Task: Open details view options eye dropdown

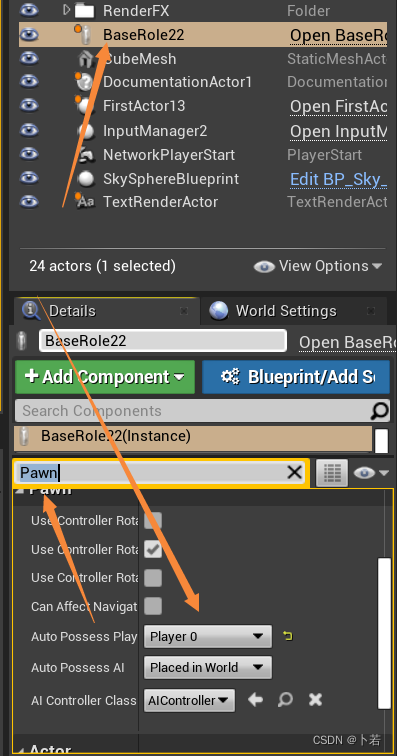Action: 370,473
